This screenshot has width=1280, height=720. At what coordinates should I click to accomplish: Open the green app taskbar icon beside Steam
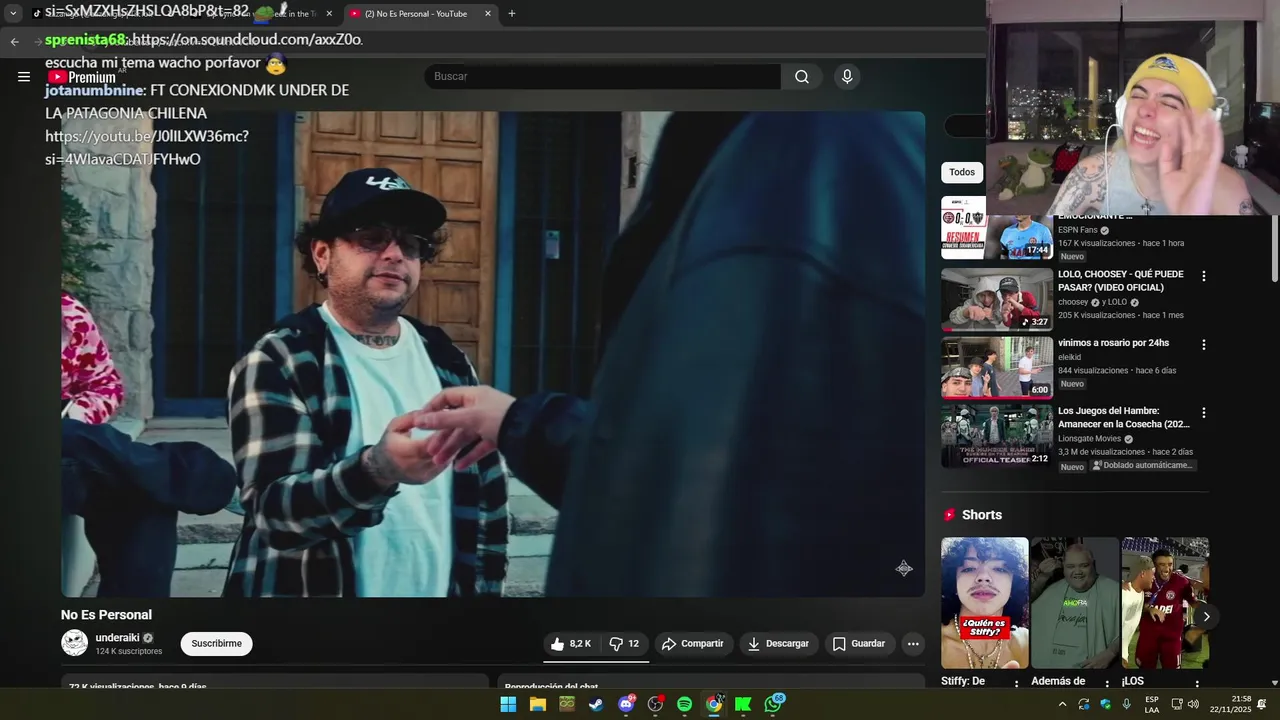pos(567,704)
